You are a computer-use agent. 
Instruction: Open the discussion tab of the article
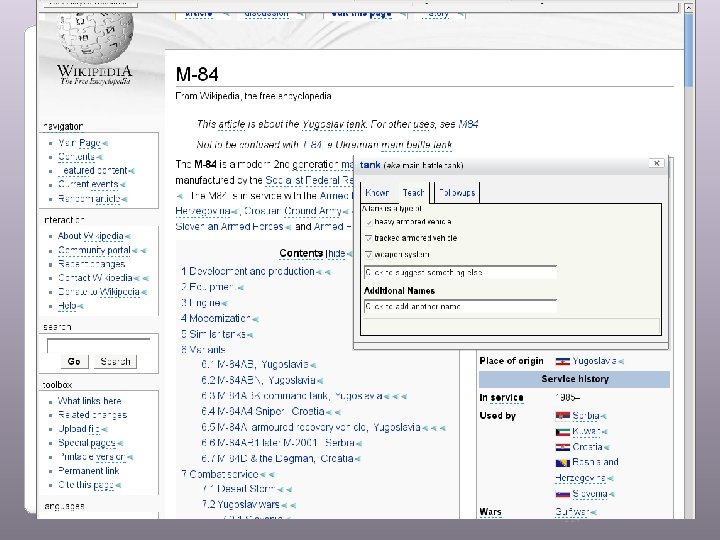click(x=267, y=14)
